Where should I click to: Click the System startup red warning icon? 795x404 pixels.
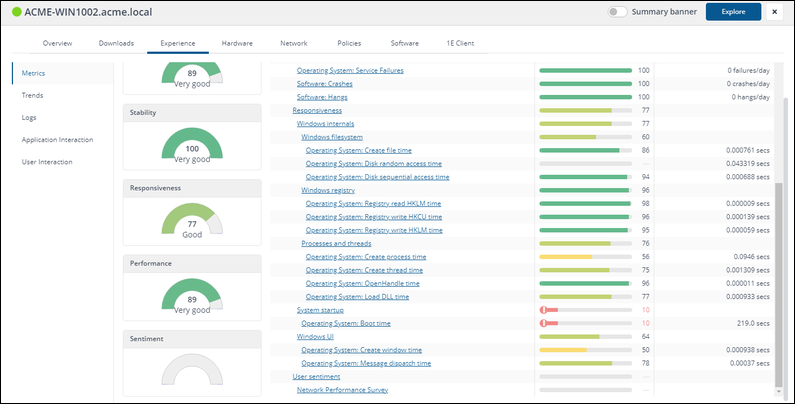[543, 310]
